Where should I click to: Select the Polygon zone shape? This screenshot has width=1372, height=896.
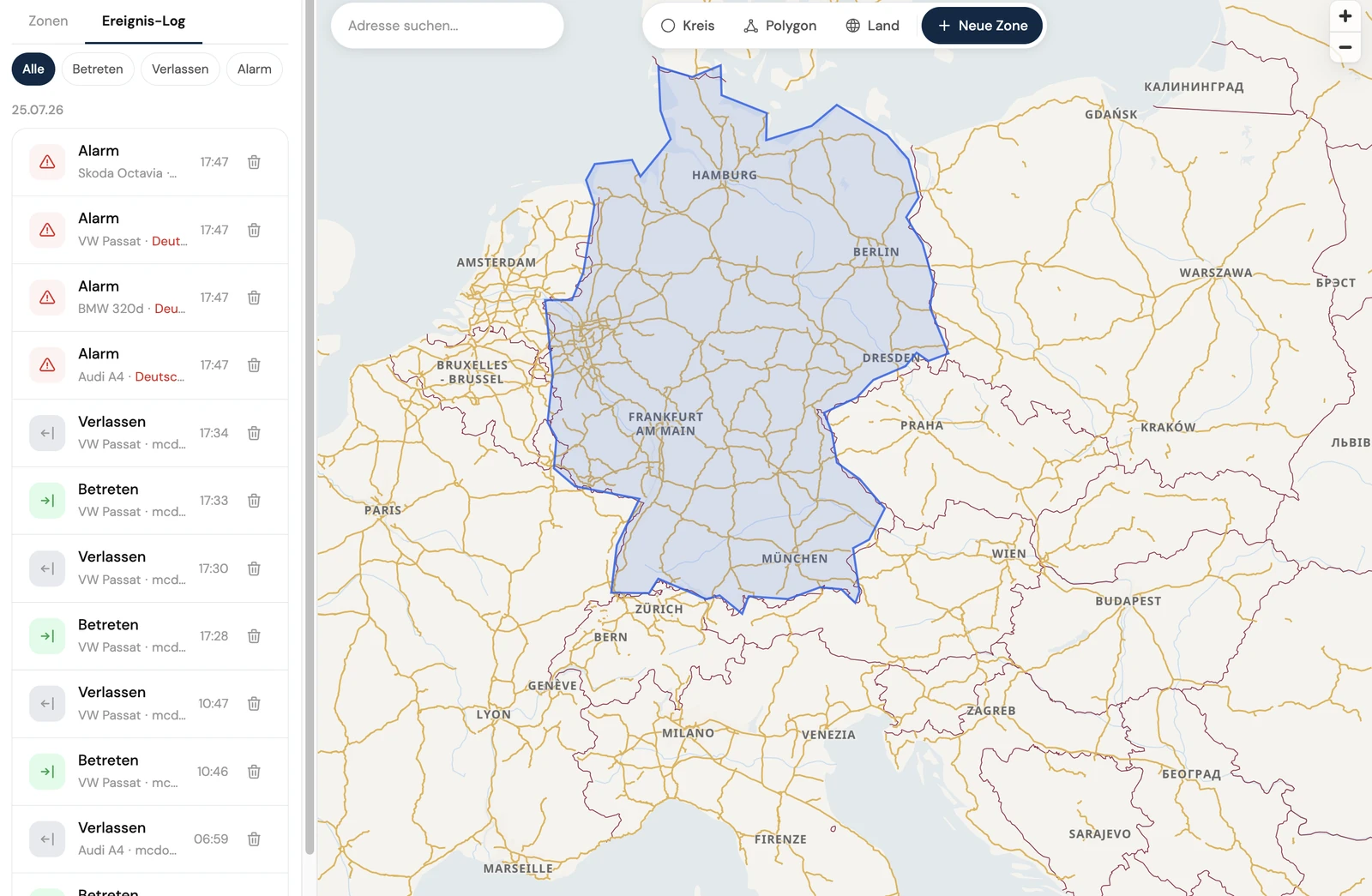[780, 26]
